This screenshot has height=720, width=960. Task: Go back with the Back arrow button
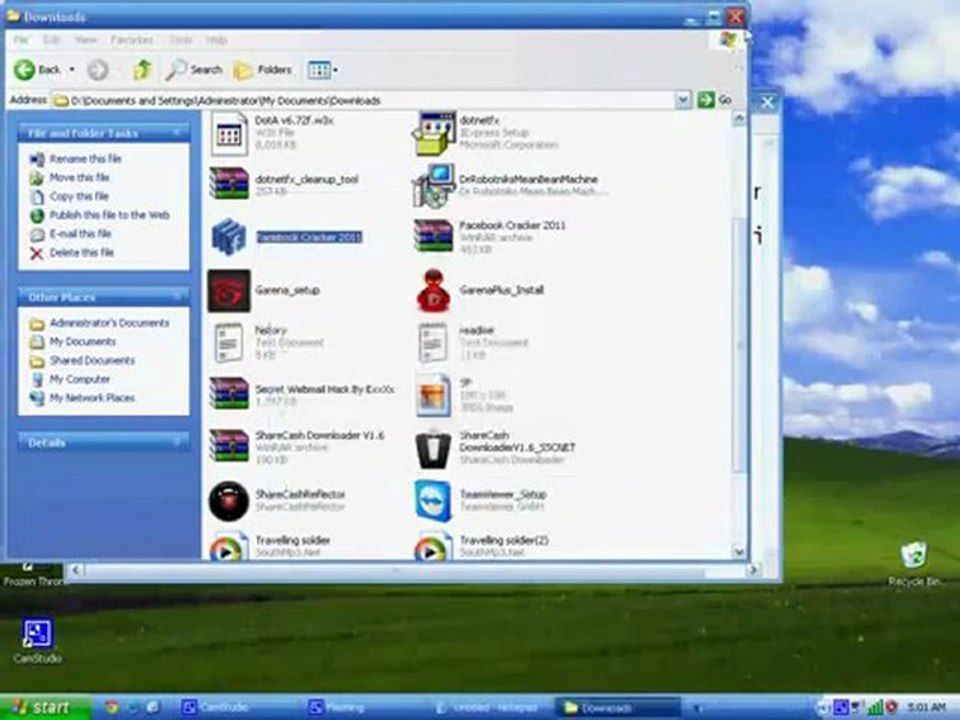(37, 70)
